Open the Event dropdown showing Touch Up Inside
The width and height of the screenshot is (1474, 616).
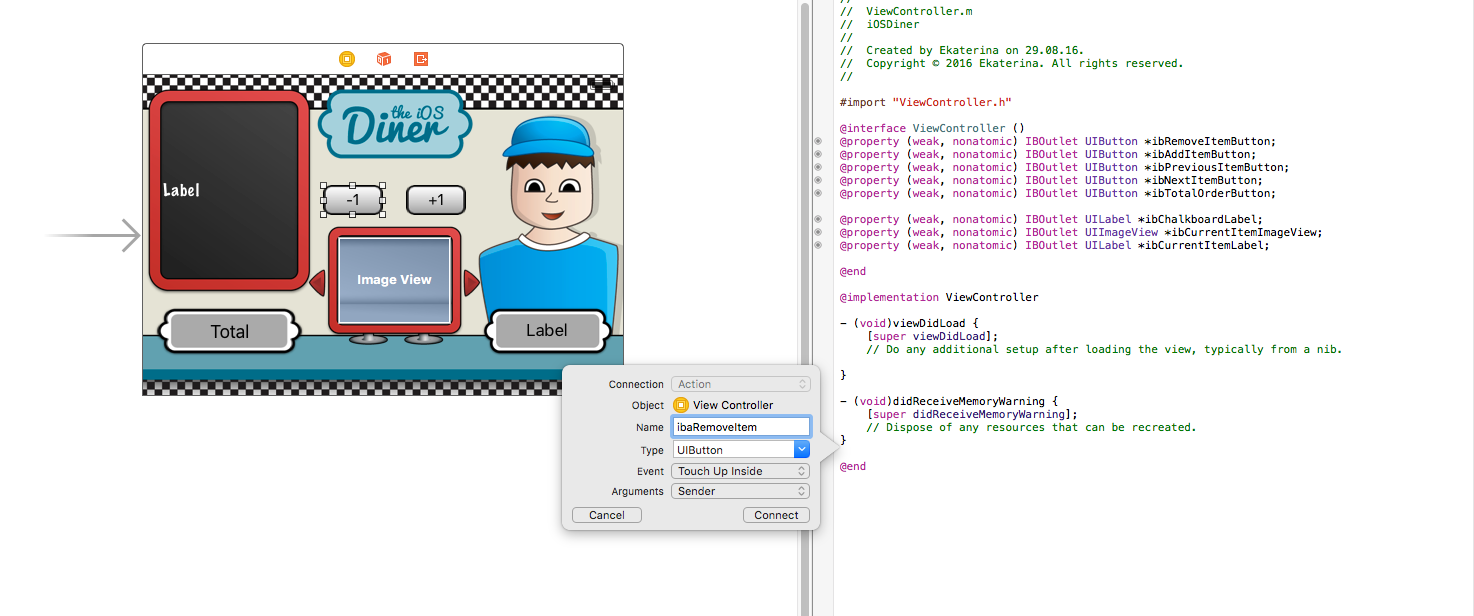[x=742, y=471]
